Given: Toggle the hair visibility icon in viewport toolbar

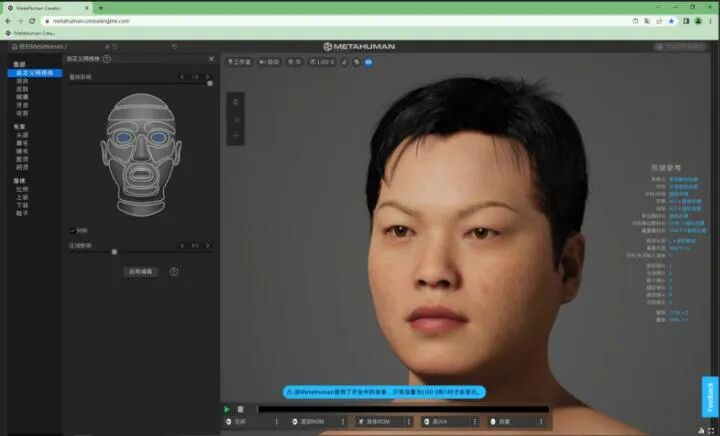Looking at the screenshot, I should [356, 62].
